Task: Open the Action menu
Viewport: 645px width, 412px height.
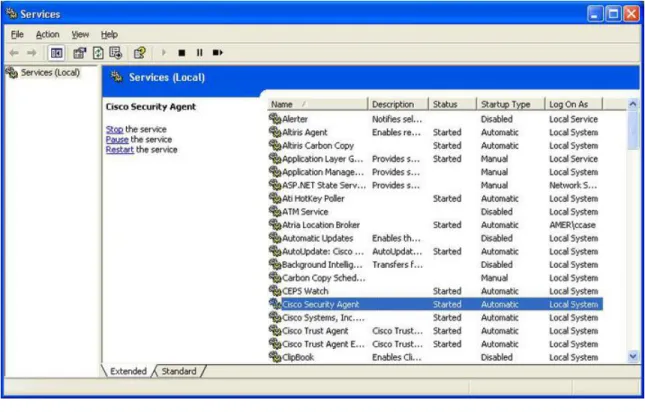Action: (x=47, y=35)
